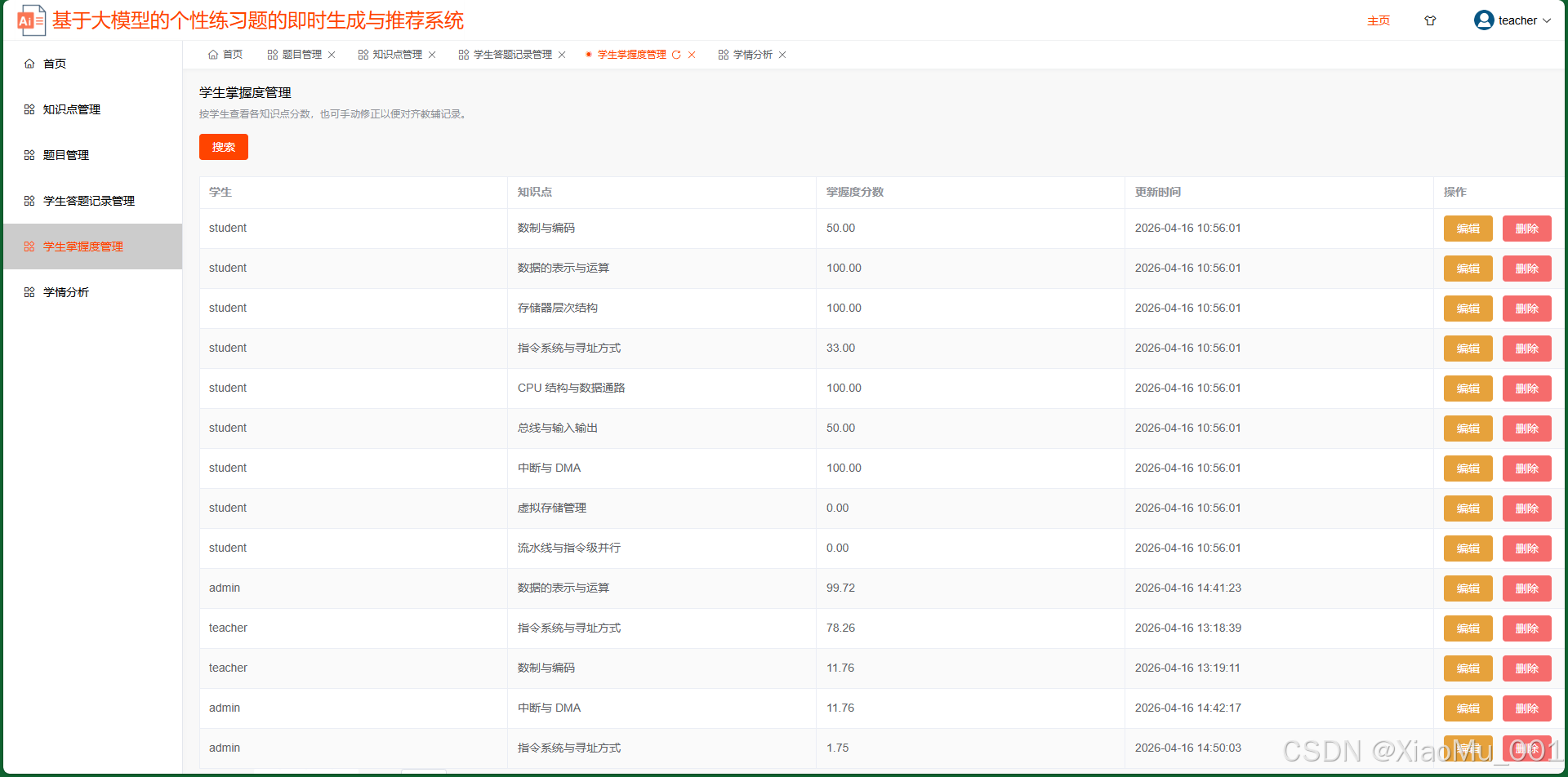This screenshot has height=777, width=1568.
Task: Click the sidebar 知识点管理 grid icon
Action: pyautogui.click(x=29, y=109)
